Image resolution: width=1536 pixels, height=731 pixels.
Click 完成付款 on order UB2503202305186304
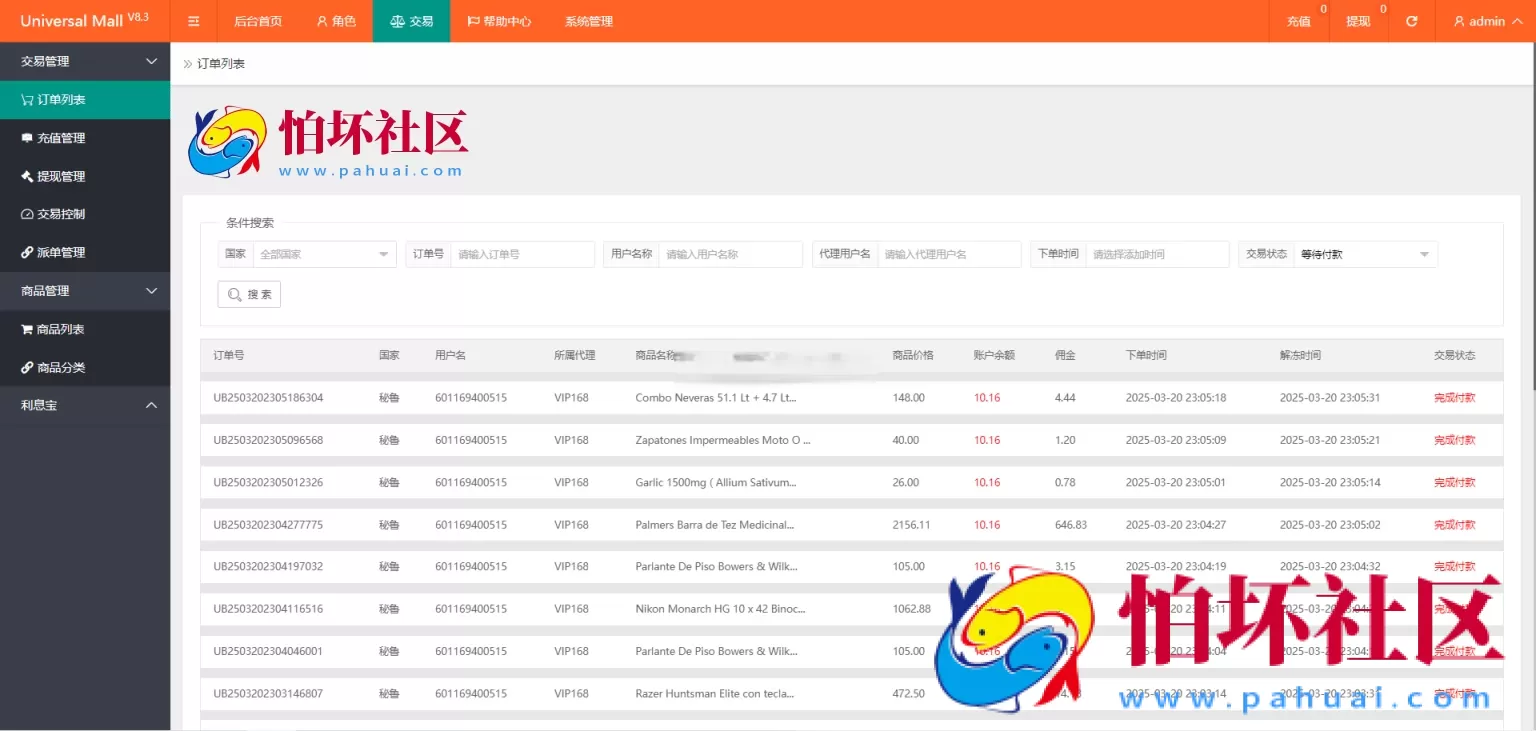[1454, 397]
